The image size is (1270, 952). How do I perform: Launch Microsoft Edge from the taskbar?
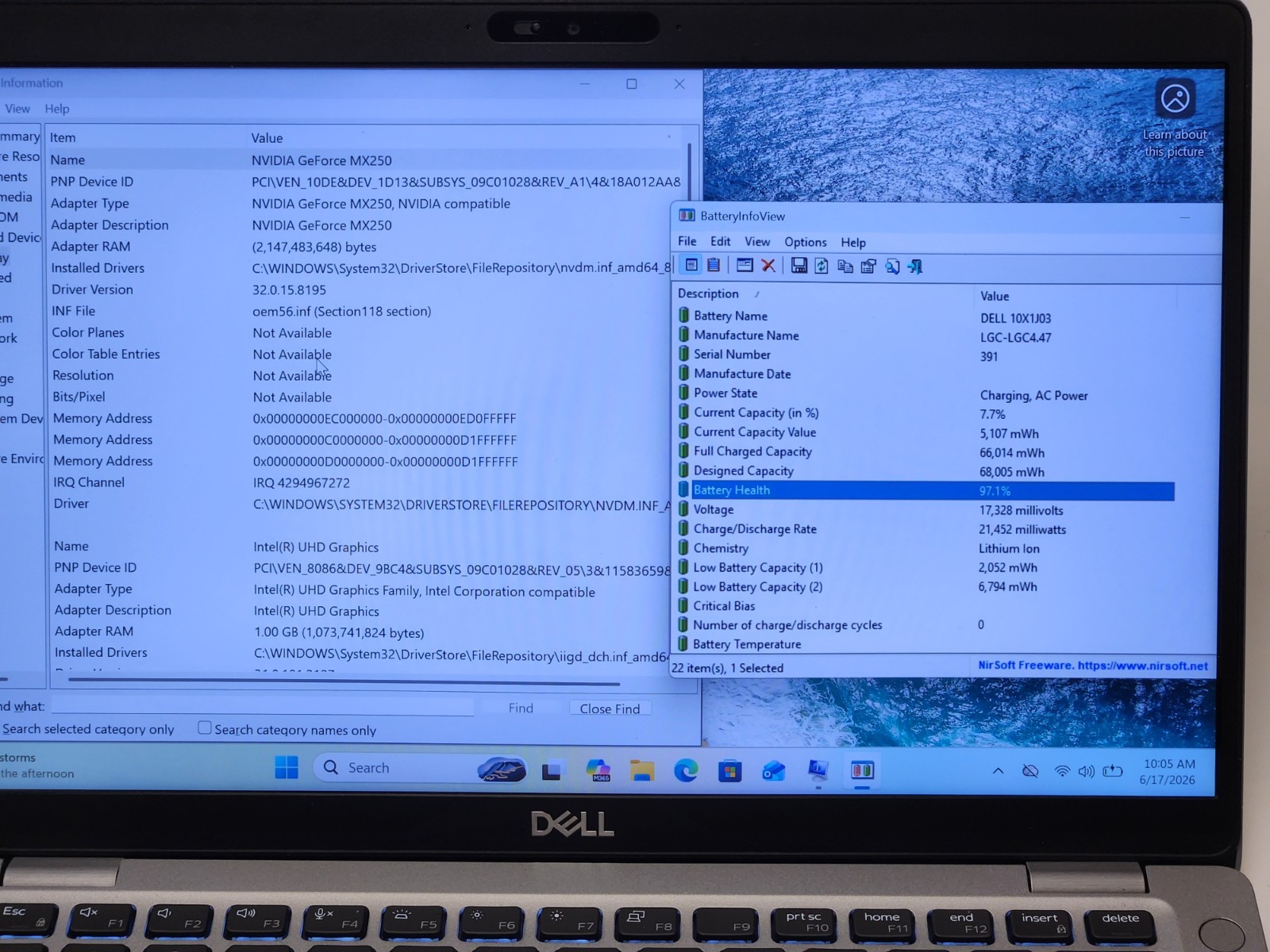(x=686, y=770)
